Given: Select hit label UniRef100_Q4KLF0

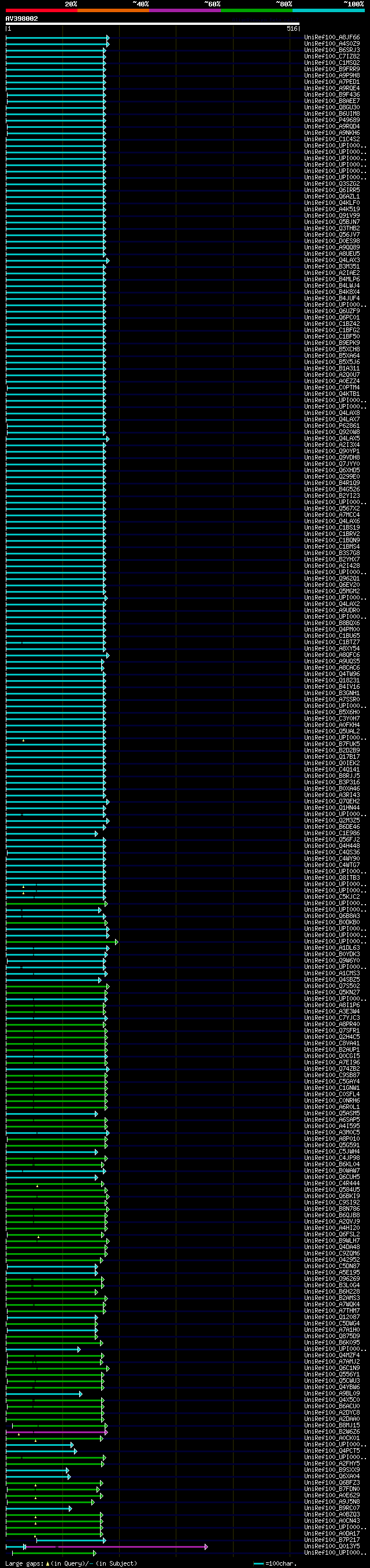Looking at the screenshot, I should (332, 203).
